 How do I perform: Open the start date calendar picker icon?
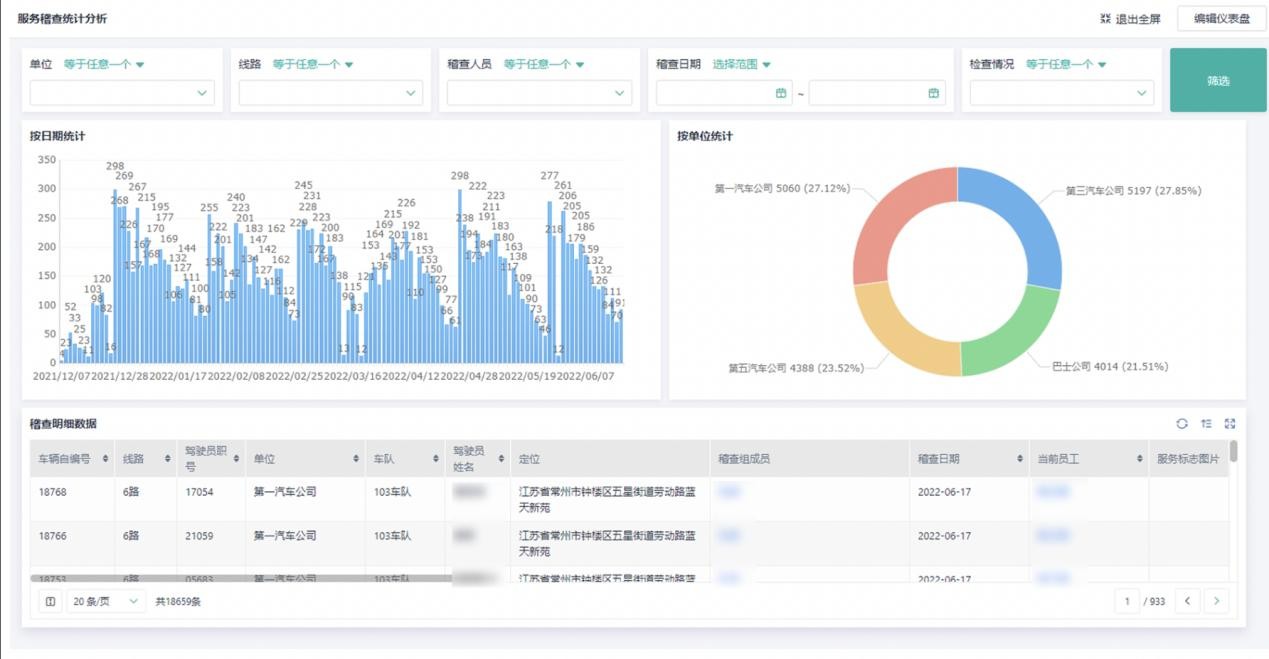[x=781, y=93]
